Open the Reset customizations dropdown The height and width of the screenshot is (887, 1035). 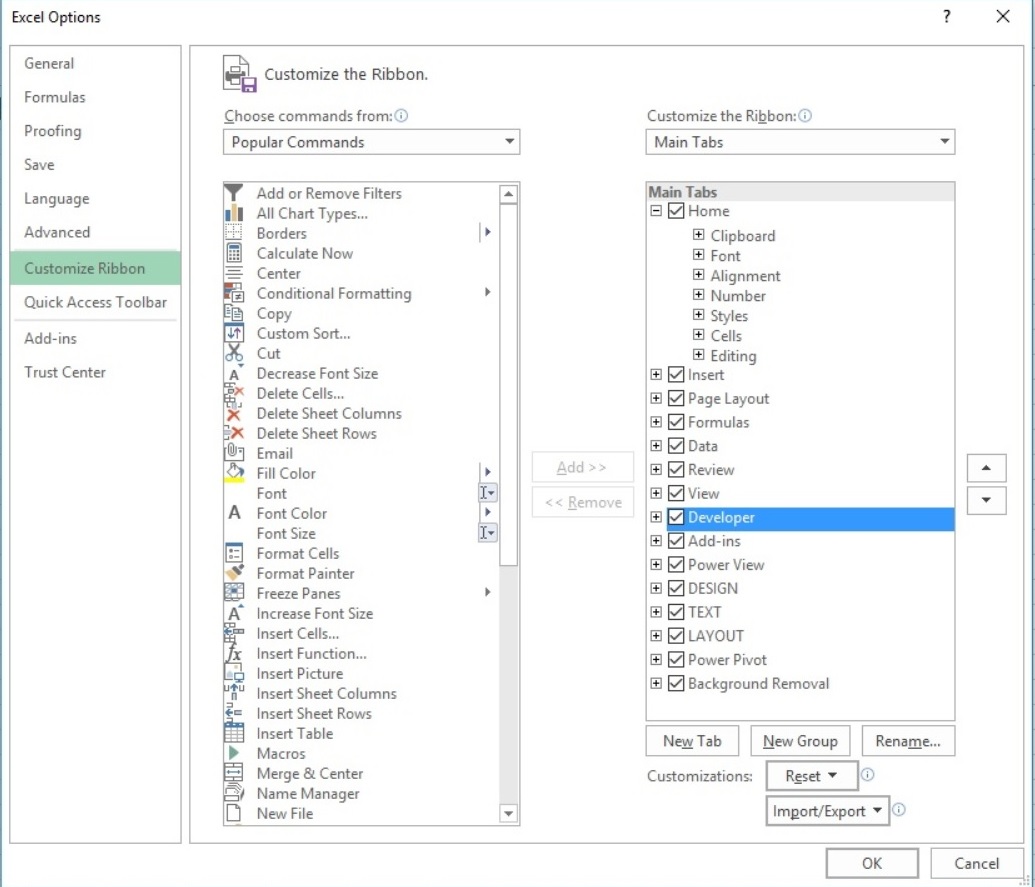pyautogui.click(x=811, y=776)
